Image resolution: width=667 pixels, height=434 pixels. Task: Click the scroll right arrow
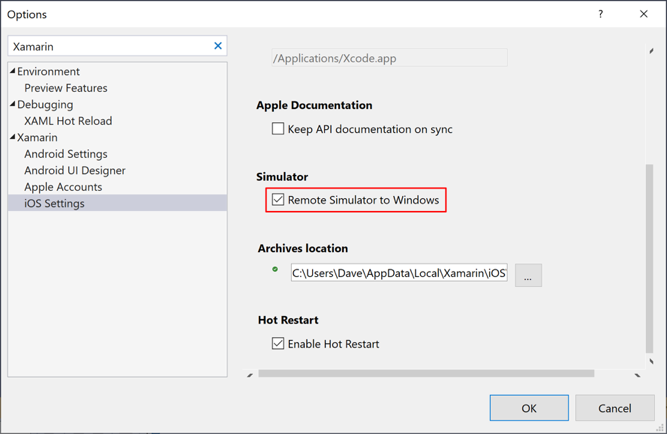tap(637, 375)
